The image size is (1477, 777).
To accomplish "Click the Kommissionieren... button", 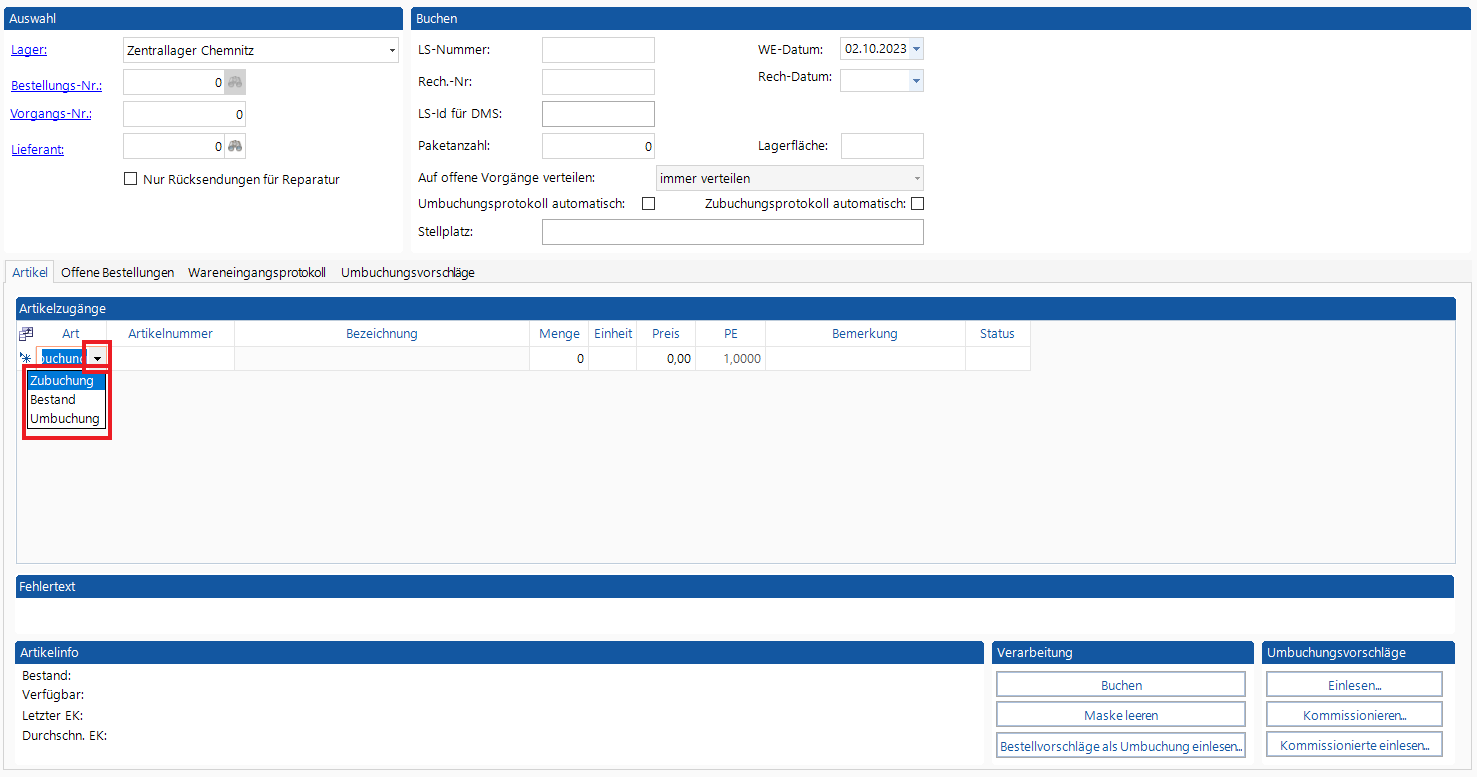I will (1353, 715).
